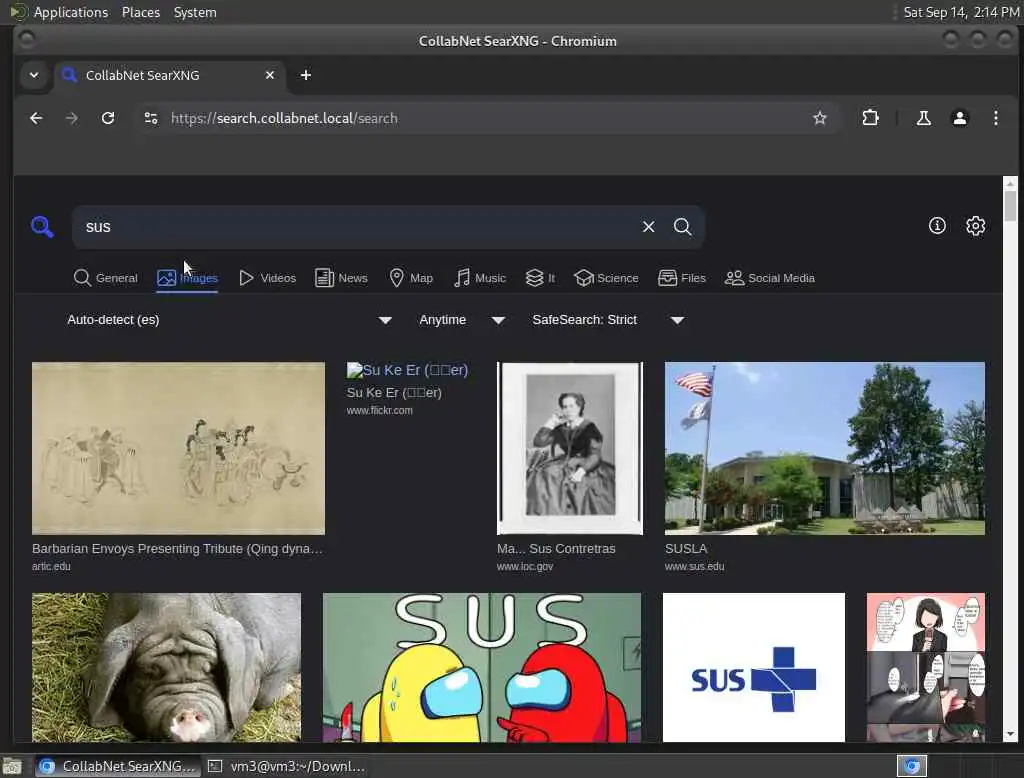
Task: Click the Ma... Sus Contreras title
Action: pyautogui.click(x=556, y=549)
